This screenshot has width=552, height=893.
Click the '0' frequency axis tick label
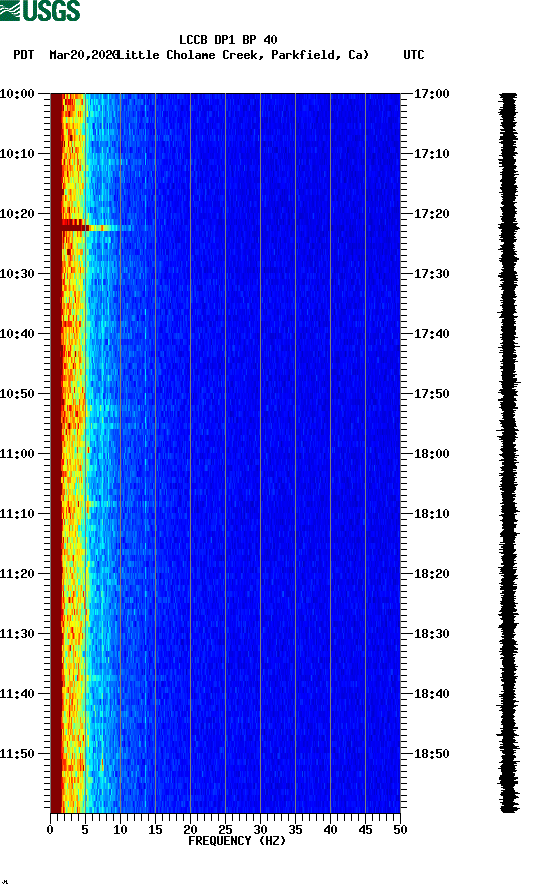tap(50, 830)
